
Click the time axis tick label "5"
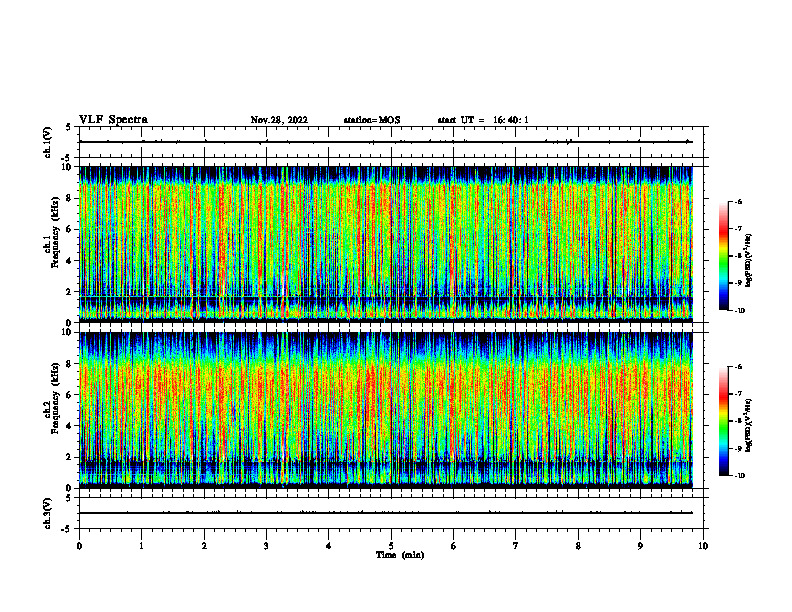(x=391, y=546)
